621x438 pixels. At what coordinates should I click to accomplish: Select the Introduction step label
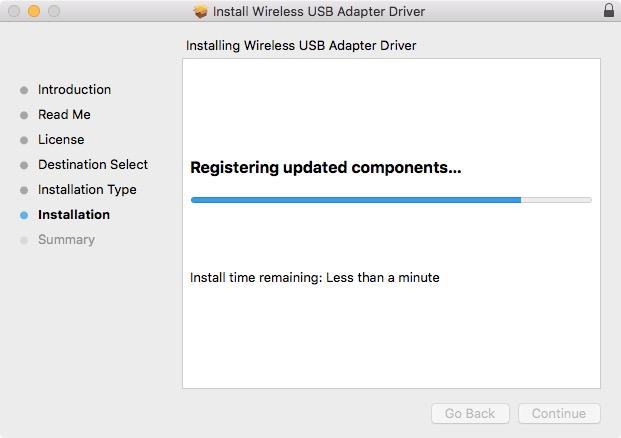coord(74,90)
